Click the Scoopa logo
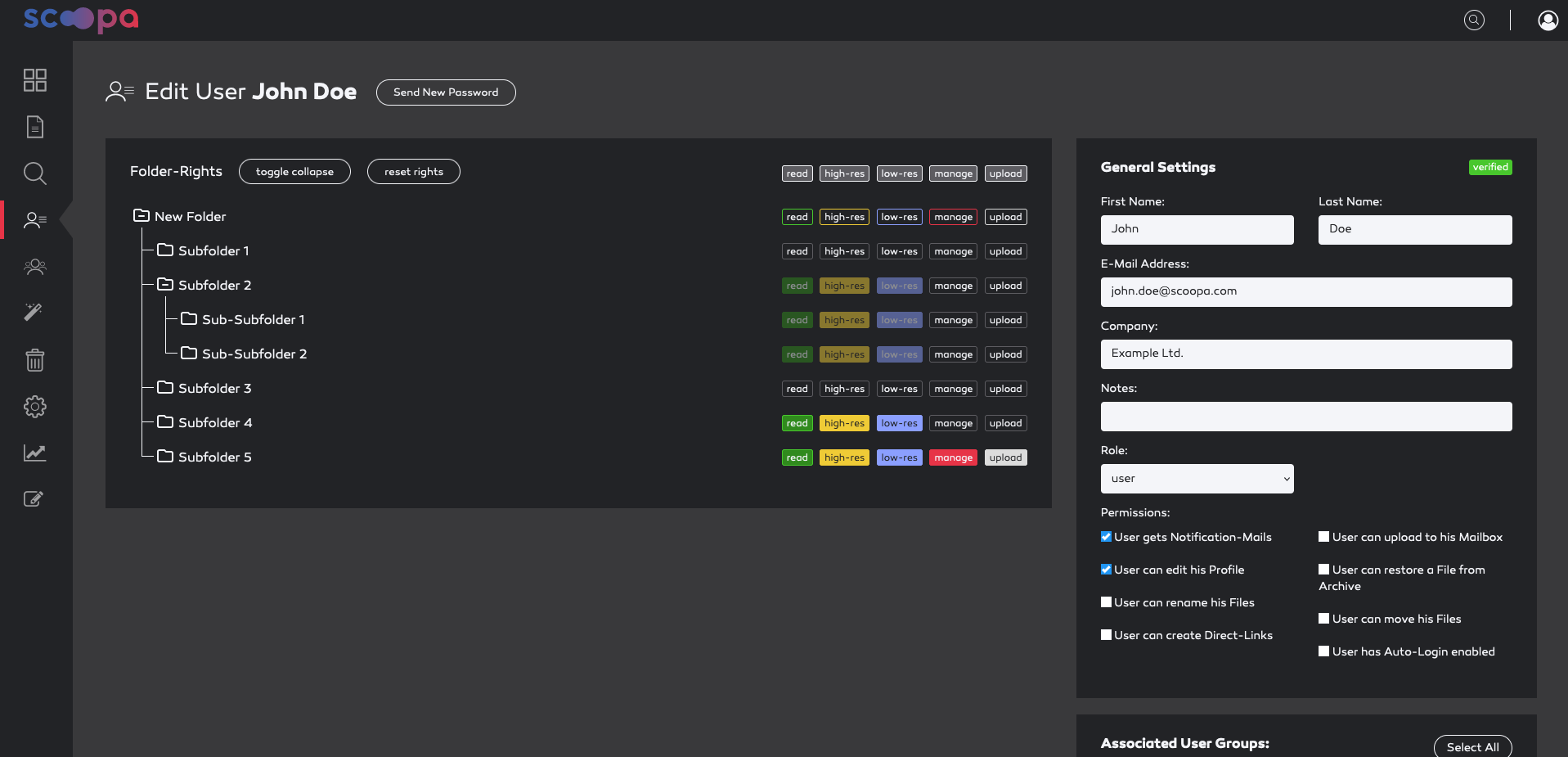Image resolution: width=1568 pixels, height=757 pixels. click(x=81, y=19)
